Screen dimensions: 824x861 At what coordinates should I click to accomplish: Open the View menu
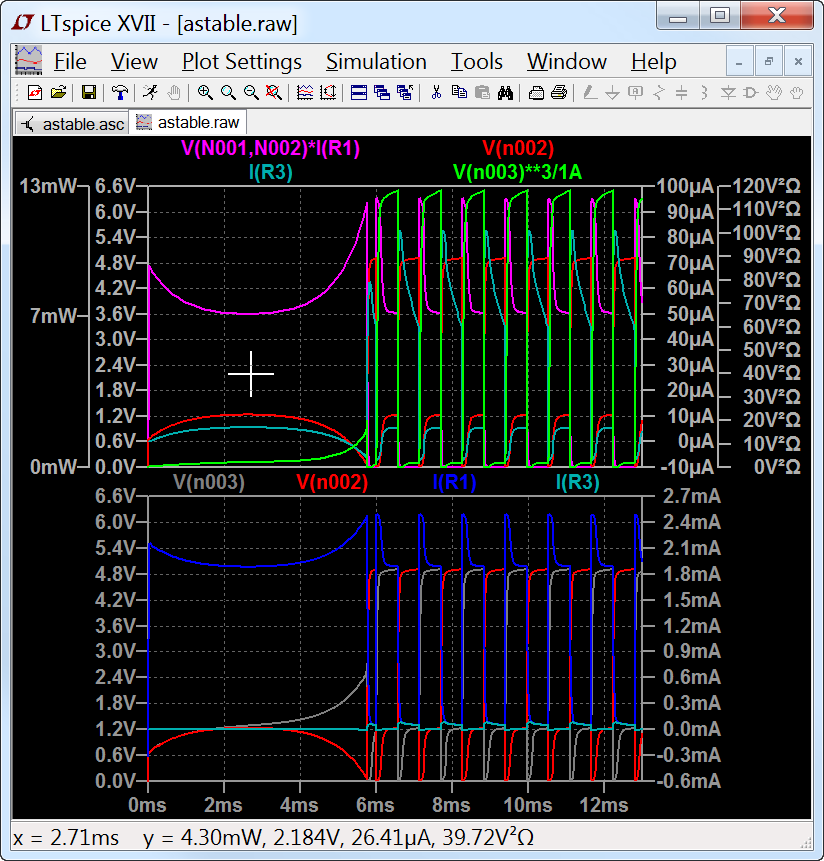click(134, 62)
